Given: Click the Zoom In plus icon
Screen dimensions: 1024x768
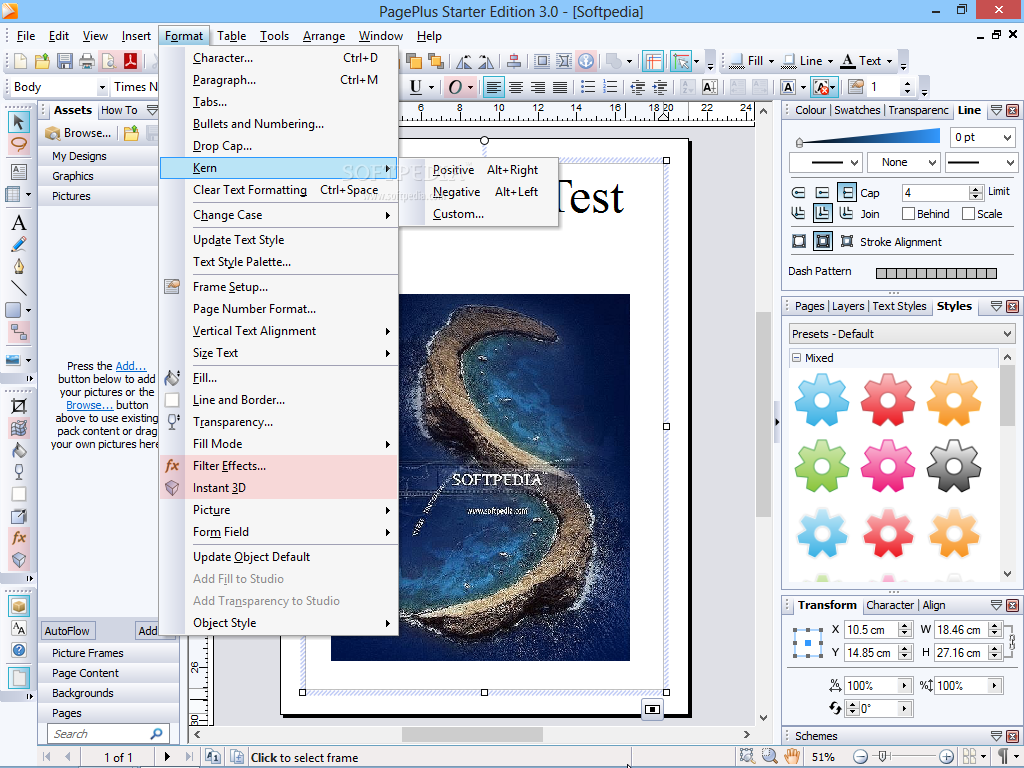Looking at the screenshot, I should tap(946, 757).
